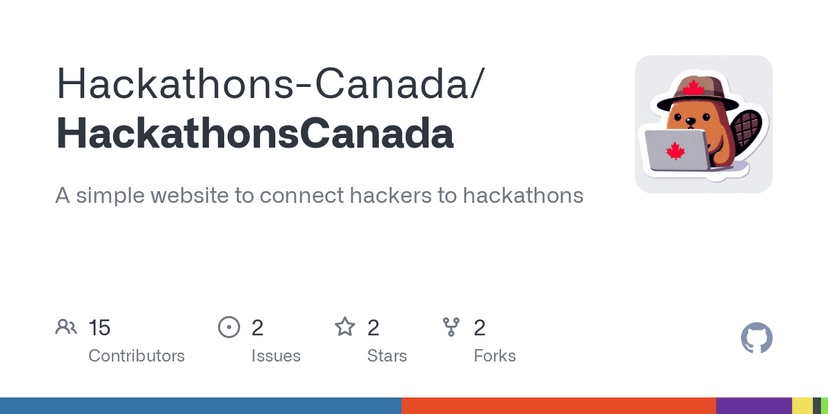
Task: Select the Contributors label
Action: [x=136, y=356]
